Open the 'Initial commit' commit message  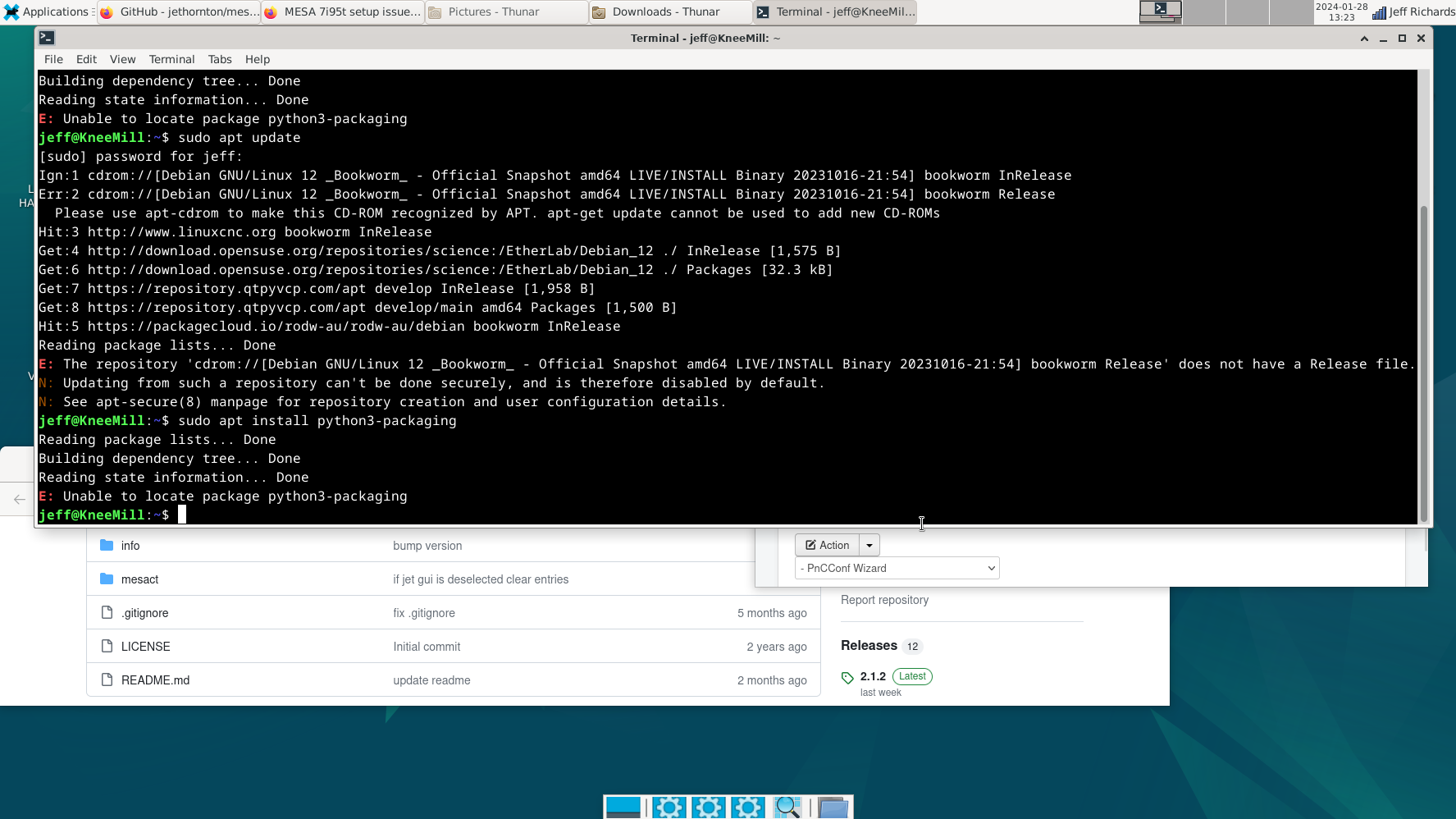tap(427, 647)
